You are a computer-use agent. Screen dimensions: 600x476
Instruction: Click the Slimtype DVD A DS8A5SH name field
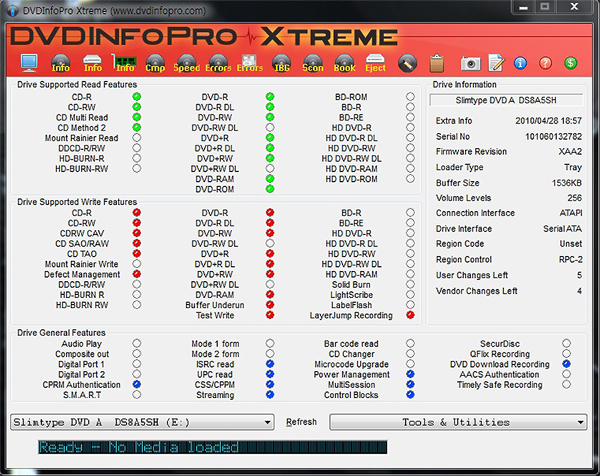[506, 100]
